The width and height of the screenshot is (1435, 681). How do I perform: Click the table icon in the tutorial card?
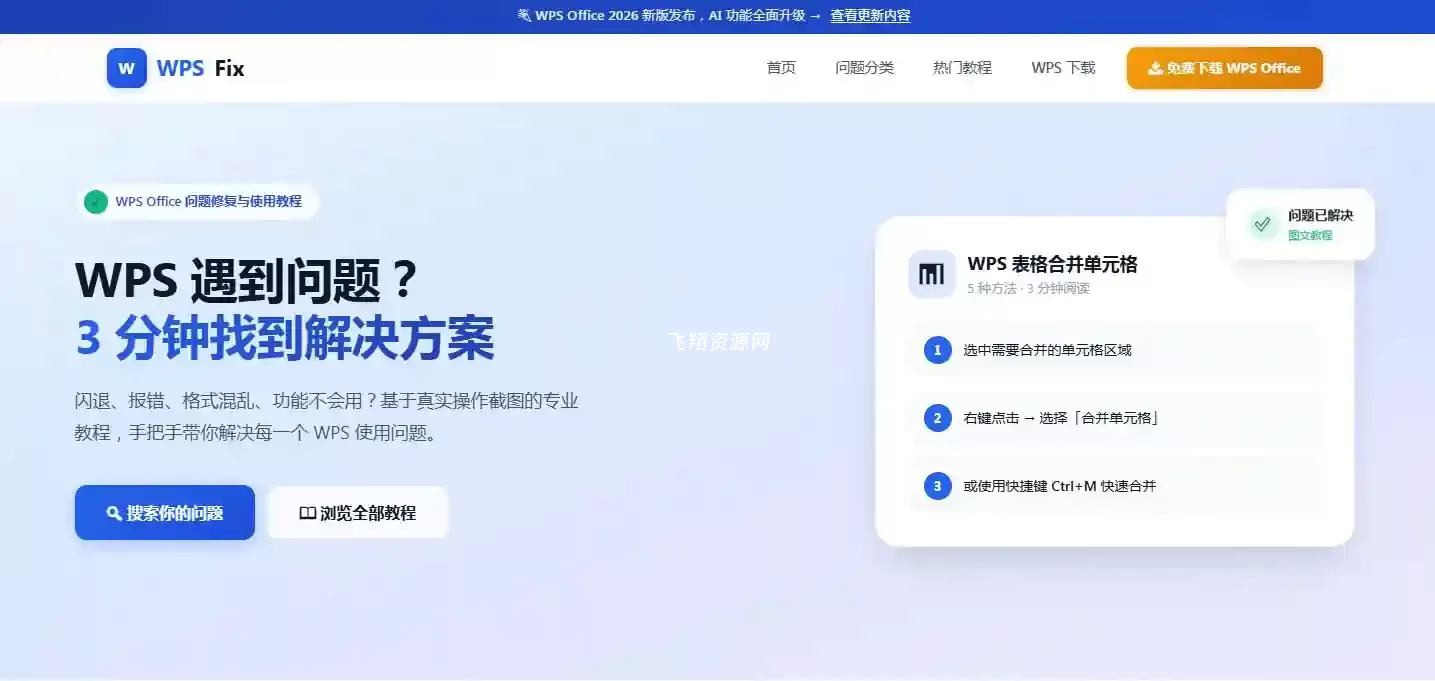[x=931, y=274]
